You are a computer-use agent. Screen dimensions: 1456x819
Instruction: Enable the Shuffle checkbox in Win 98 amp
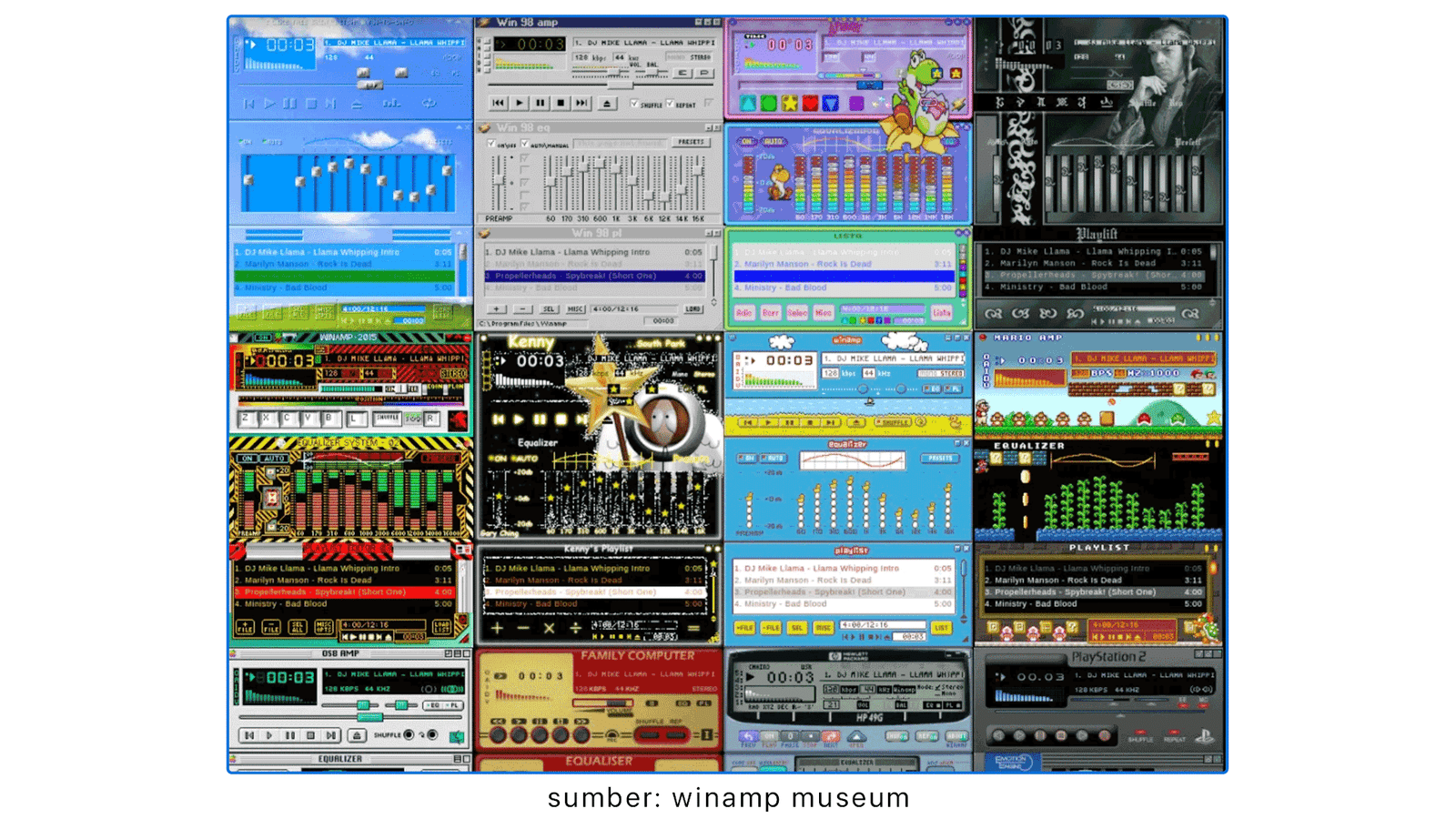(x=634, y=104)
